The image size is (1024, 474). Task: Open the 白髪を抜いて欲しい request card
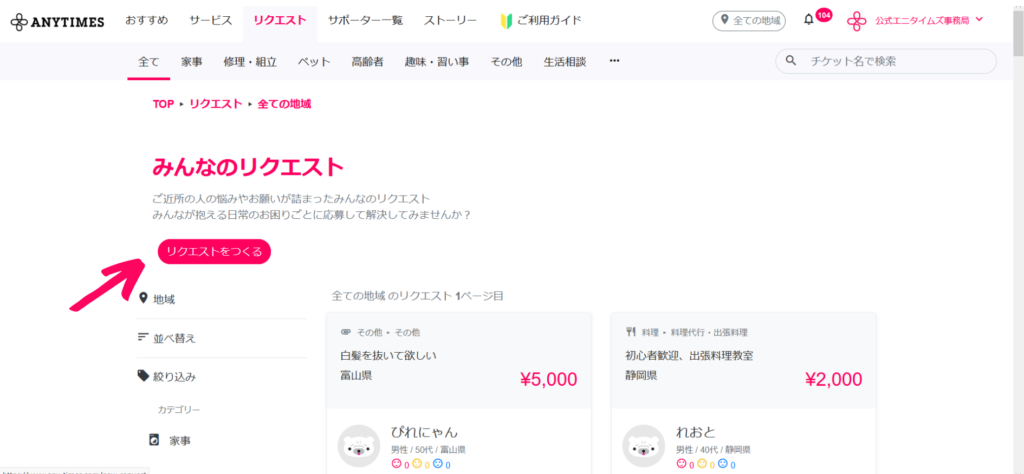point(388,355)
